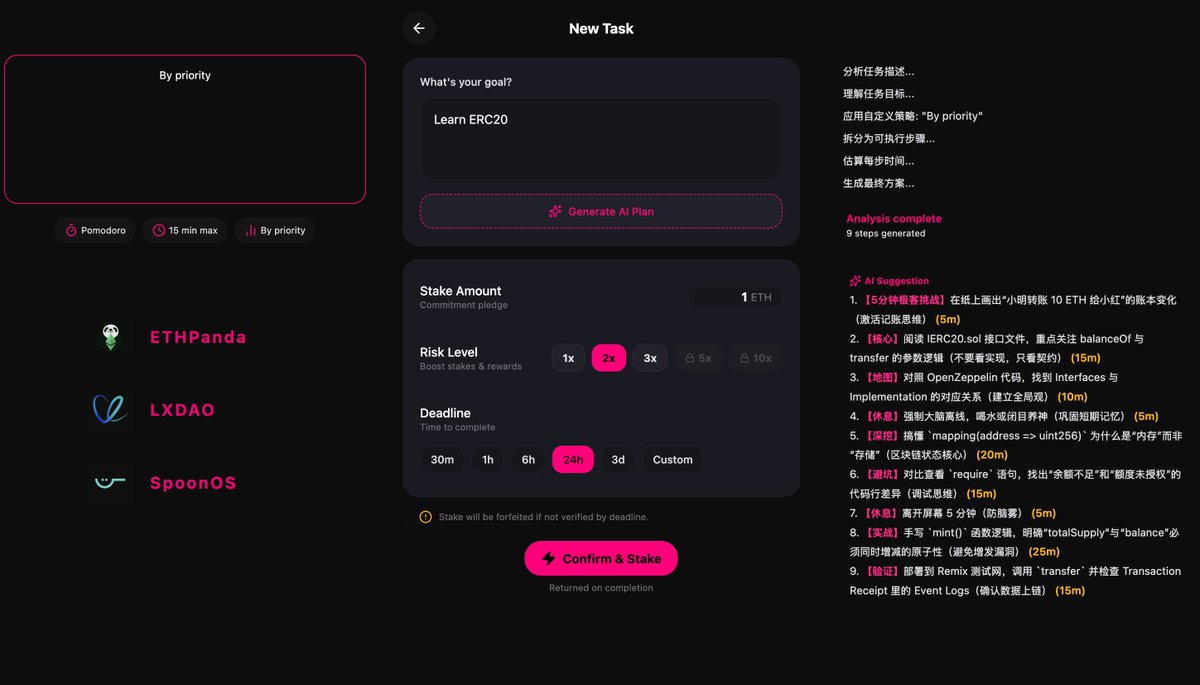Choose the 24h deadline

tap(573, 460)
